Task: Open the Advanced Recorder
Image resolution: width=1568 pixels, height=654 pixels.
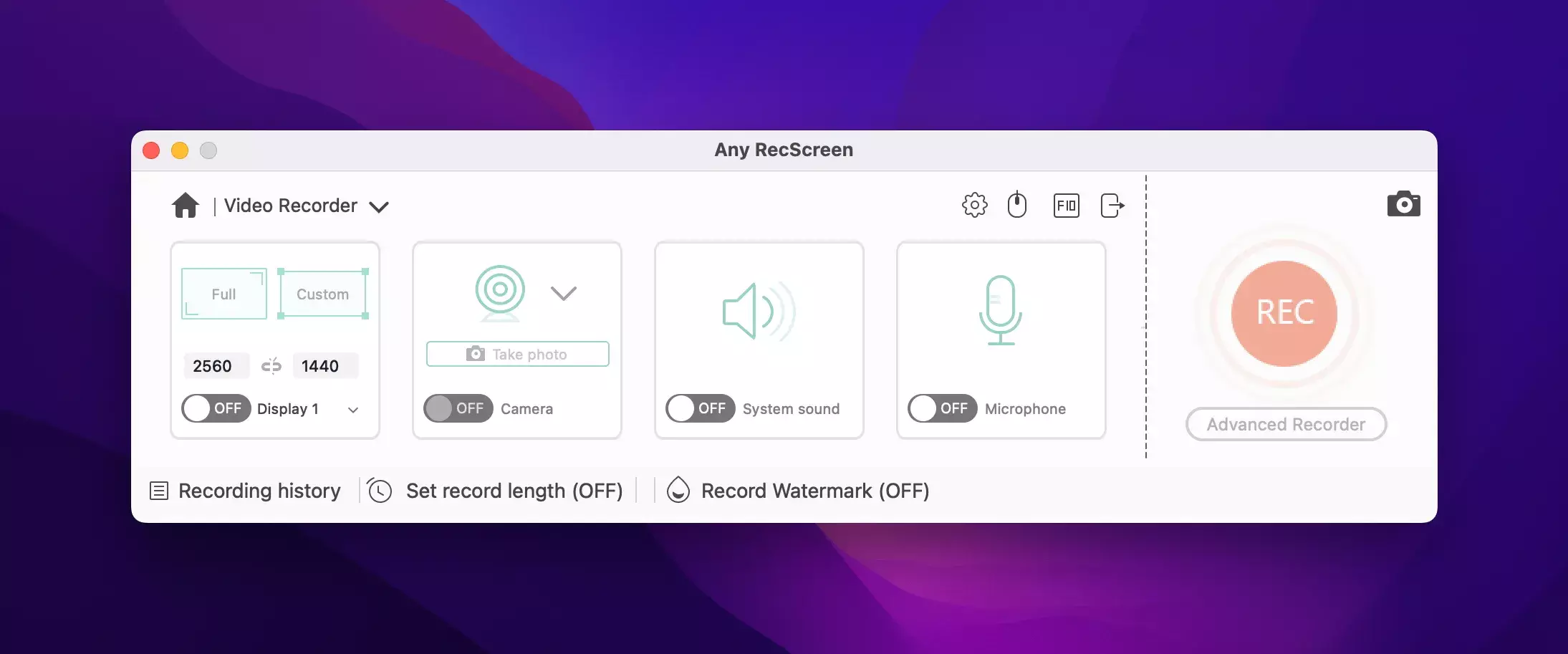Action: click(1286, 424)
